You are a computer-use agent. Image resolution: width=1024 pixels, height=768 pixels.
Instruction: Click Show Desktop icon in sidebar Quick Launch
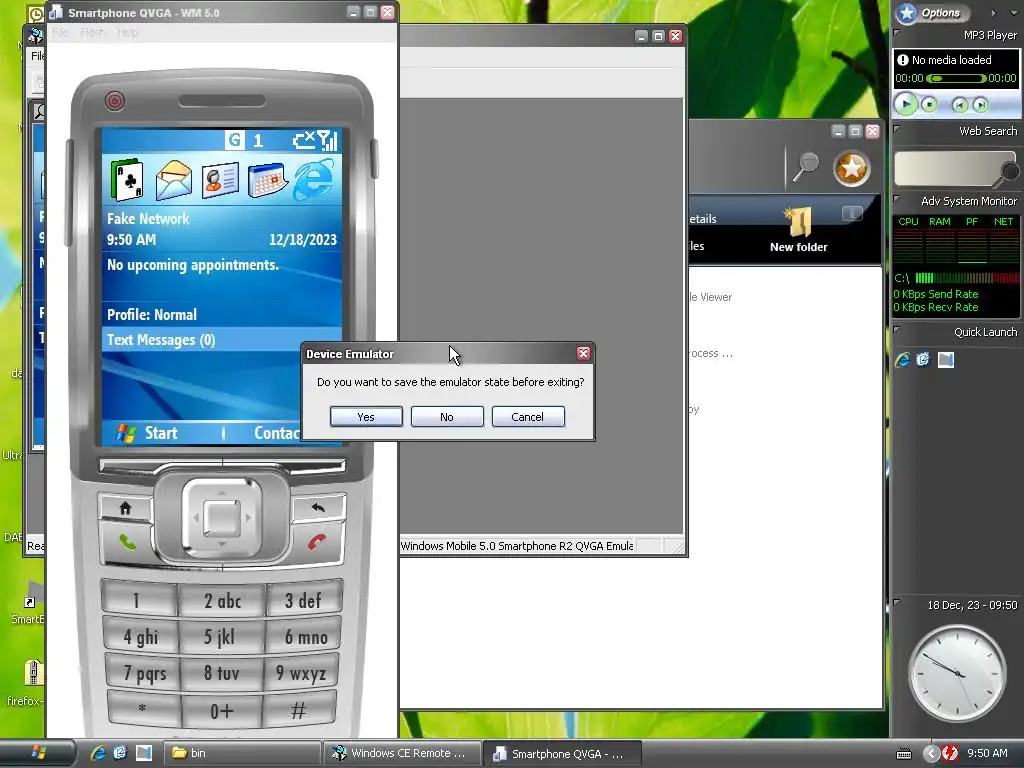(x=946, y=359)
